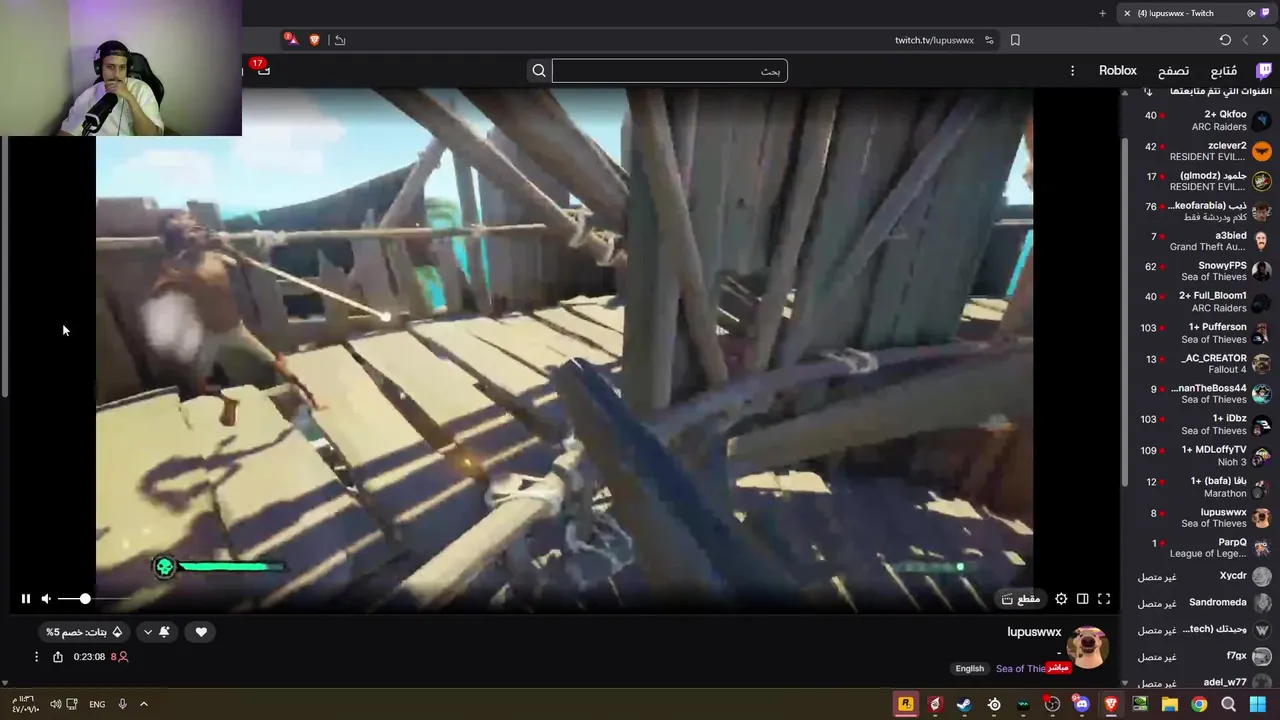Toggle theatre mode in the player
Viewport: 1280px width, 720px height.
[1083, 599]
